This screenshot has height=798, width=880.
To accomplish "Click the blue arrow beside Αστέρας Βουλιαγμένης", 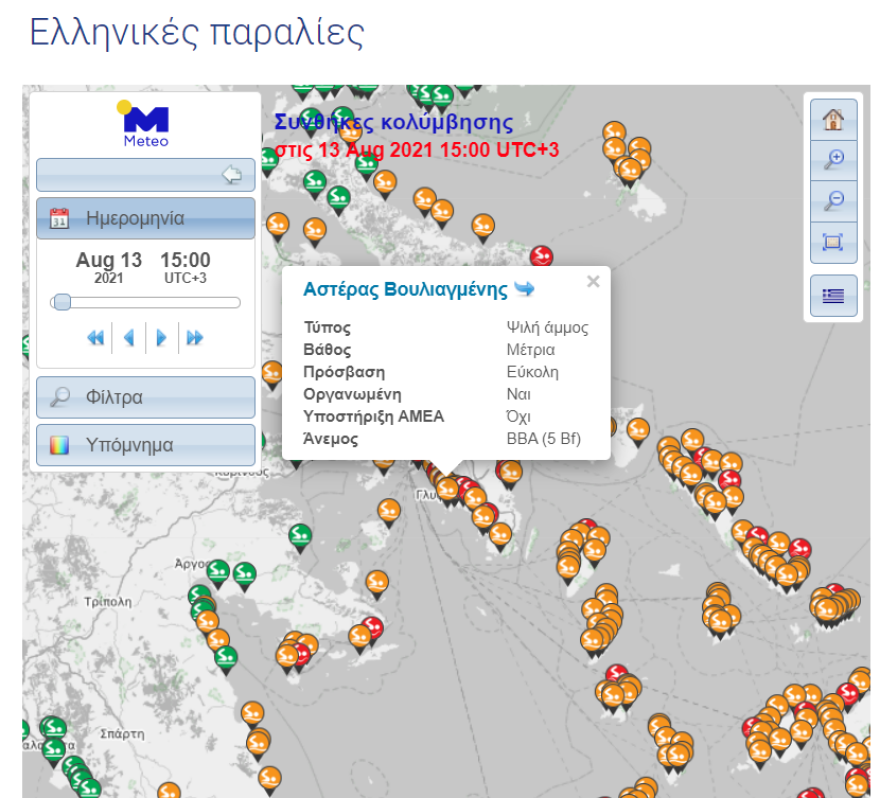I will (x=524, y=287).
